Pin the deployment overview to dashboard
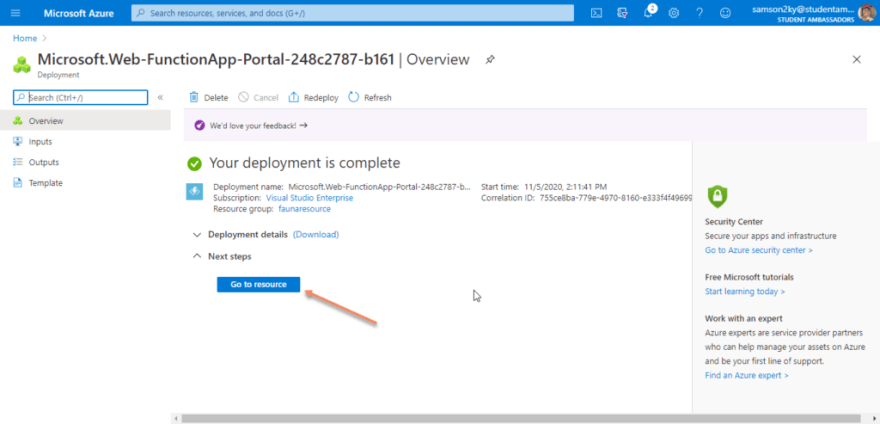 [490, 60]
